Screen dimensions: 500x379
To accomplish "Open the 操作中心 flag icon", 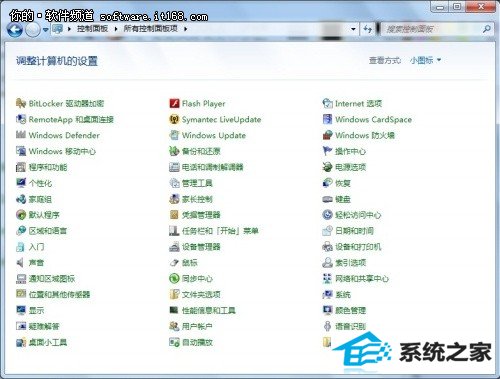I will [328, 151].
